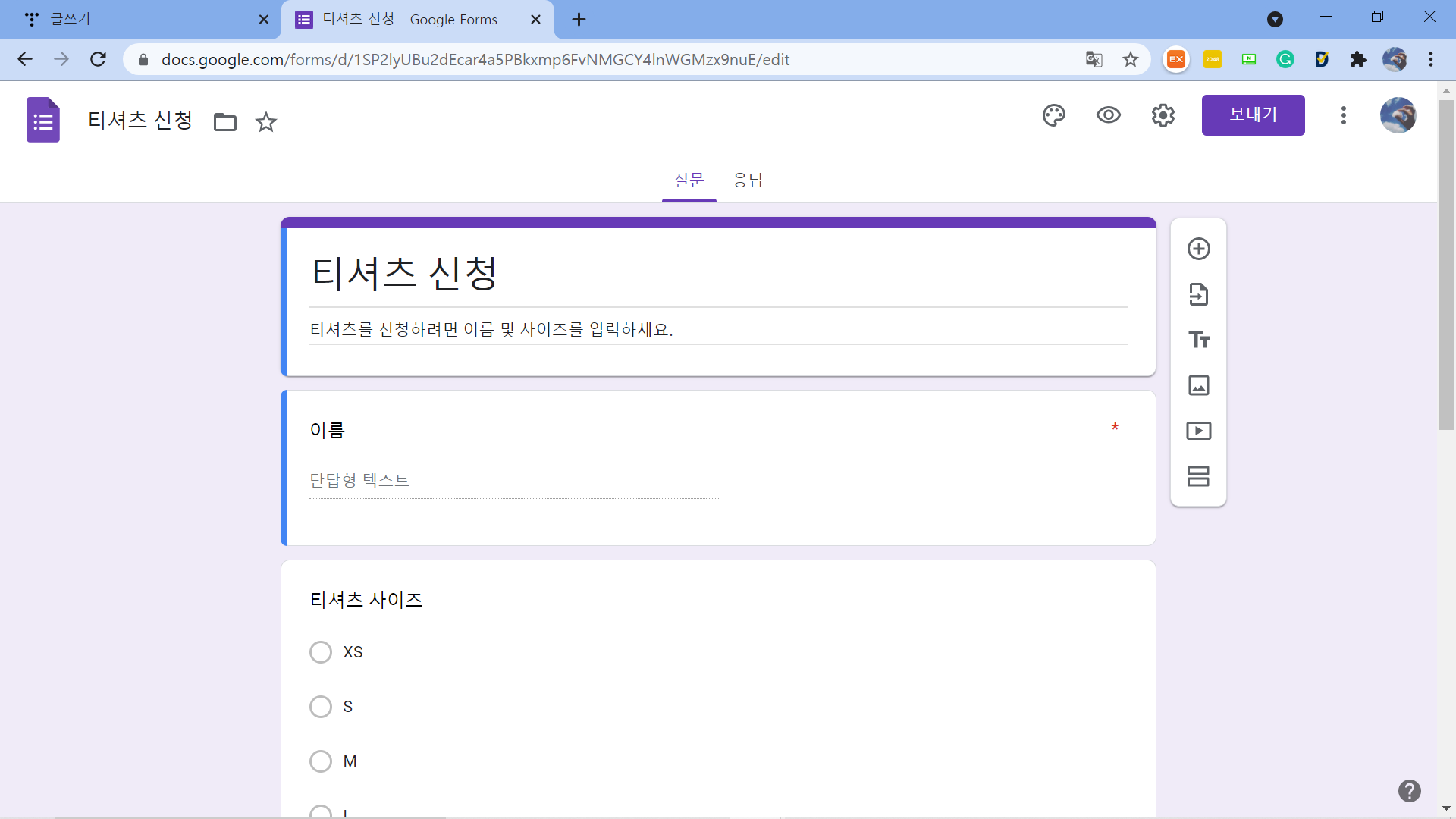Click the Import questions icon
1456x819 pixels.
tap(1198, 294)
